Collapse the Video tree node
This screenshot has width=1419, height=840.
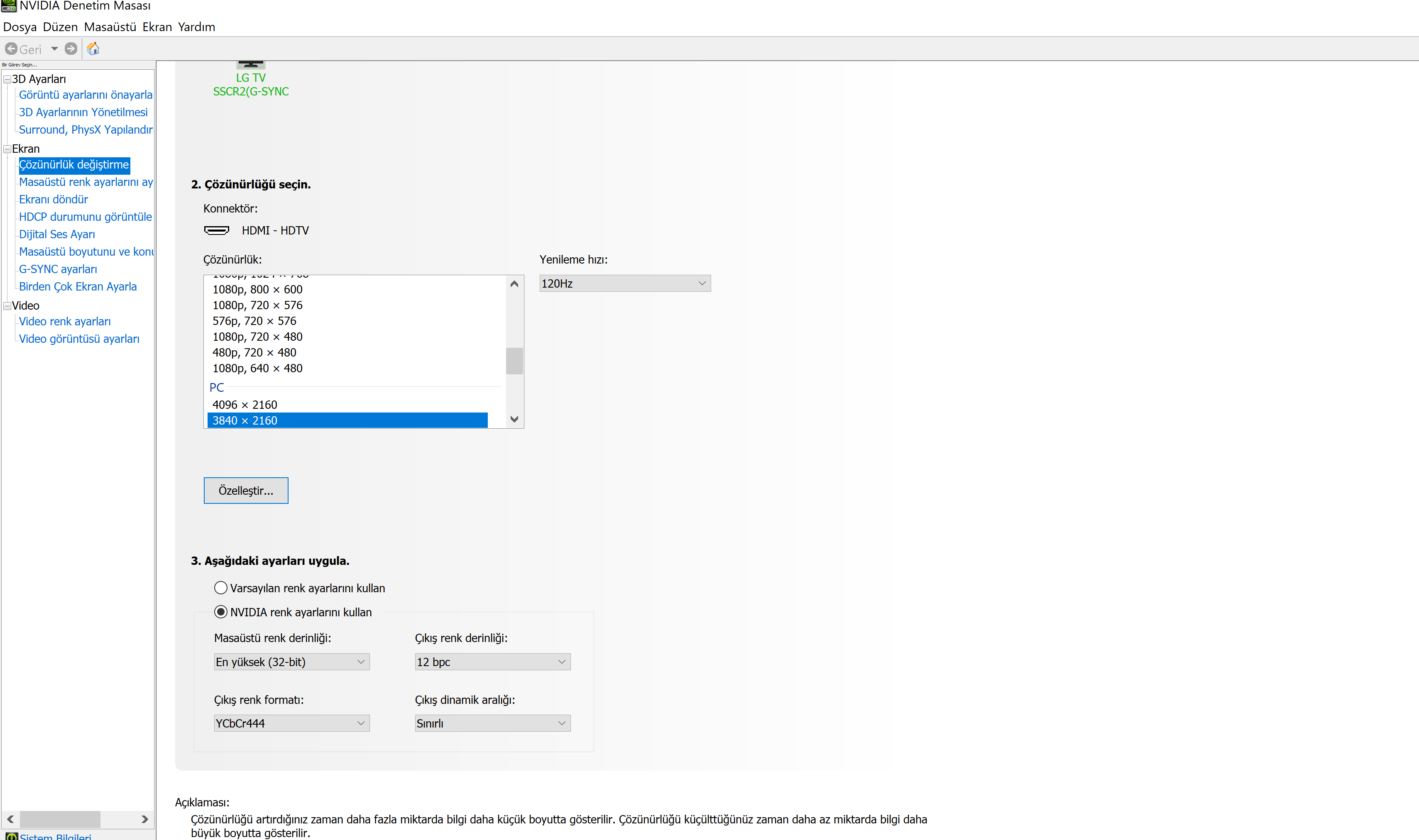tap(7, 305)
